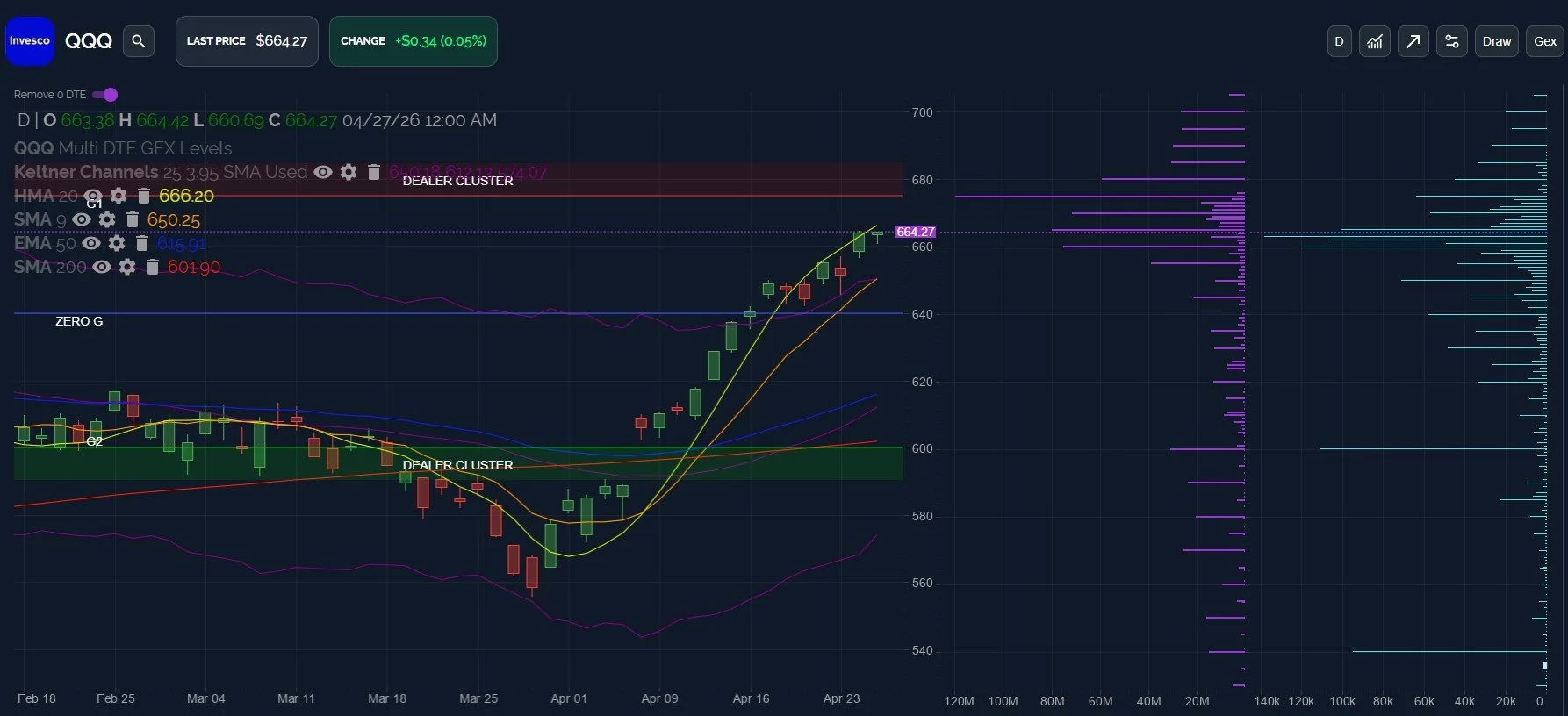The width and height of the screenshot is (1568, 716).
Task: Click the QQQ ticker symbol
Action: (89, 41)
